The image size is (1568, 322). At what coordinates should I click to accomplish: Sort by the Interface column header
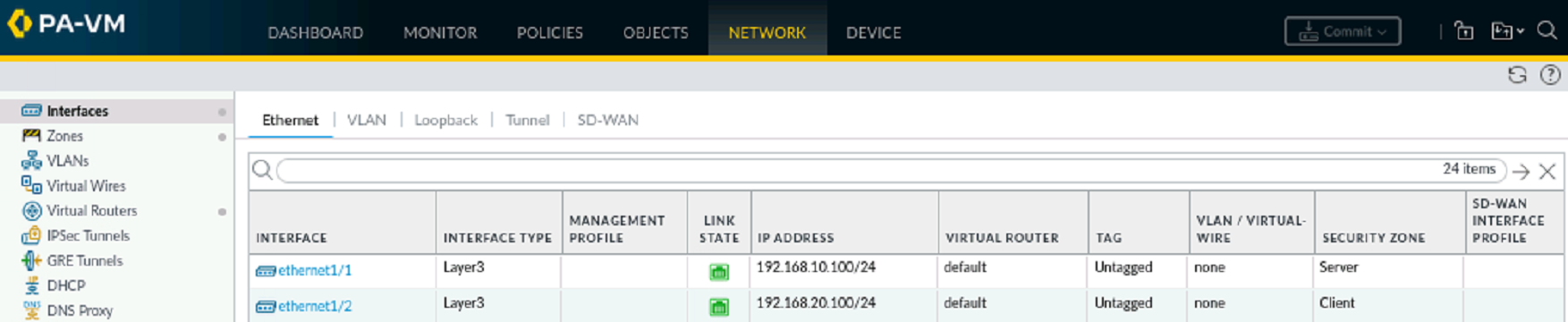coord(343,222)
